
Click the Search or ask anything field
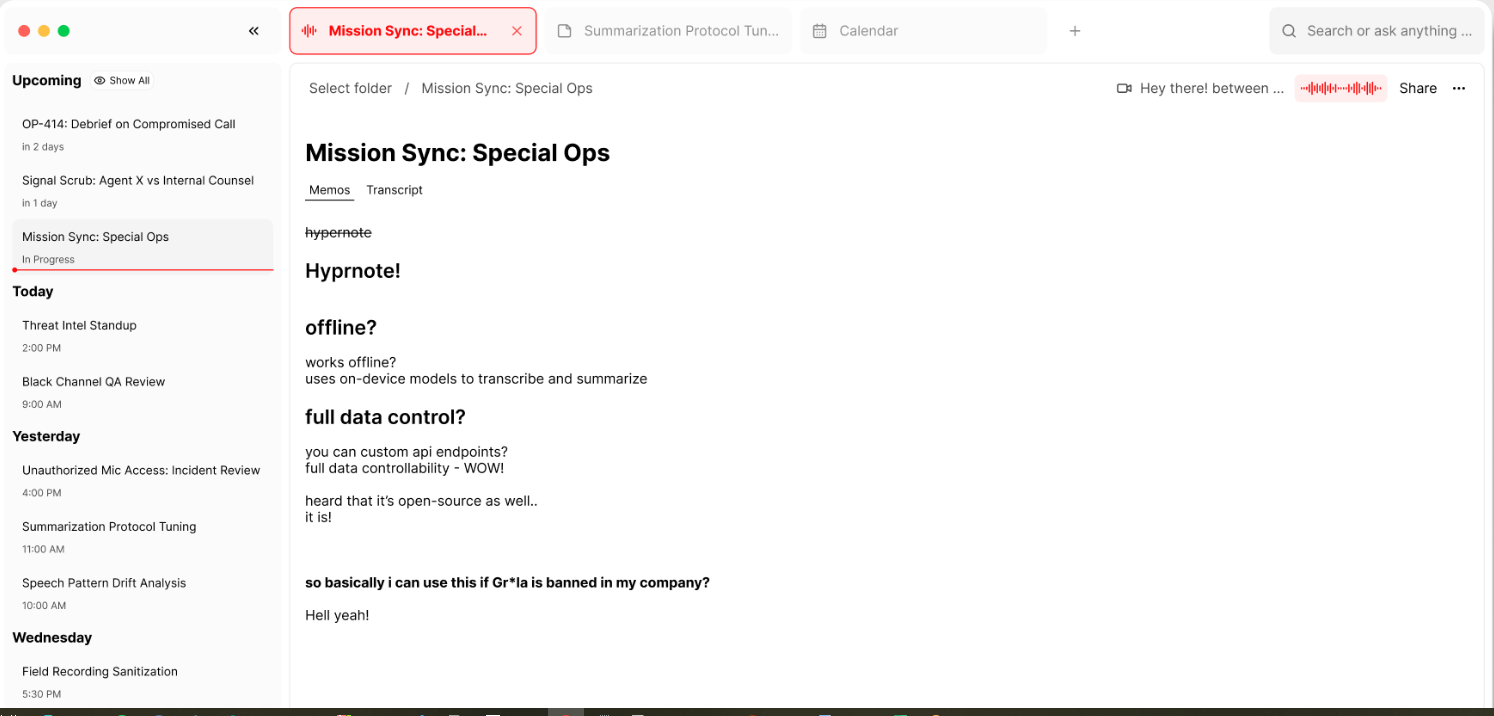click(x=1389, y=31)
